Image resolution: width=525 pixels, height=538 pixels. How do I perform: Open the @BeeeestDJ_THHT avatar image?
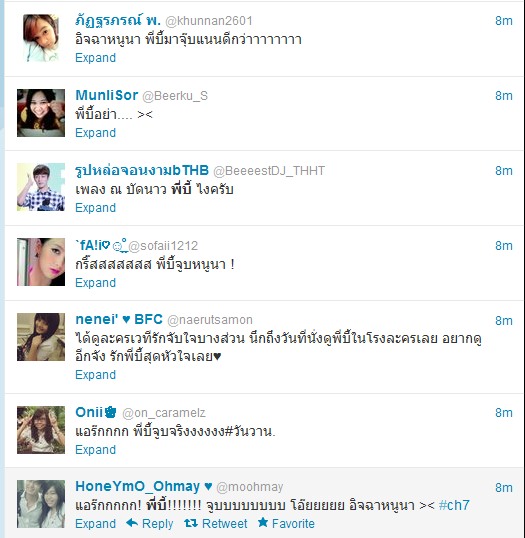pyautogui.click(x=41, y=187)
